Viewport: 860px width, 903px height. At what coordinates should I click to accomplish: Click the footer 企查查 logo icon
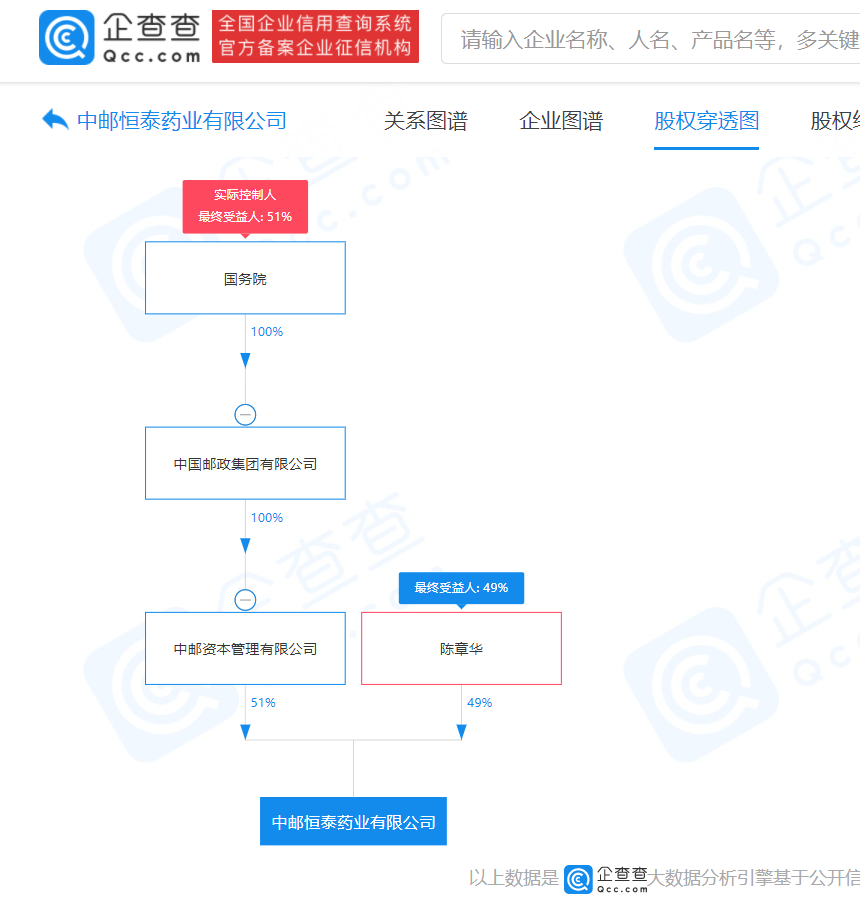579,878
